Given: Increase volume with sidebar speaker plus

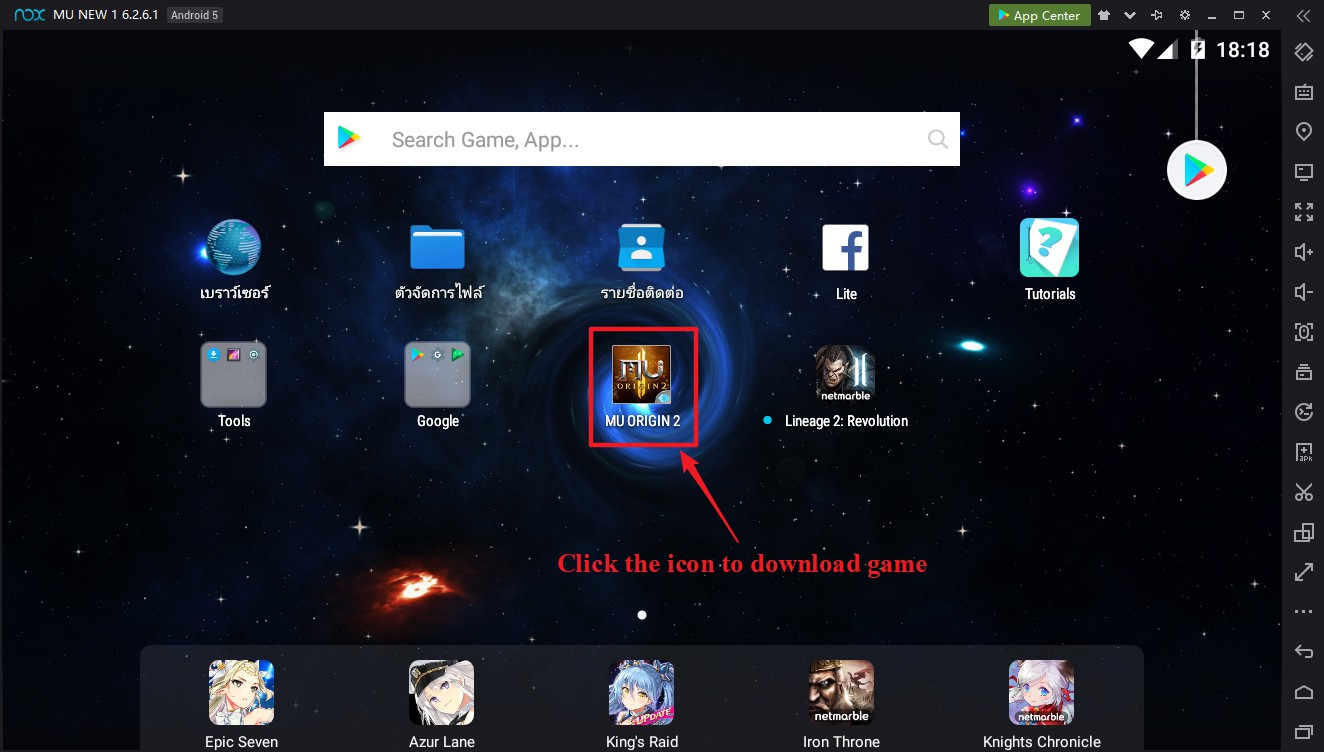Looking at the screenshot, I should click(1303, 252).
